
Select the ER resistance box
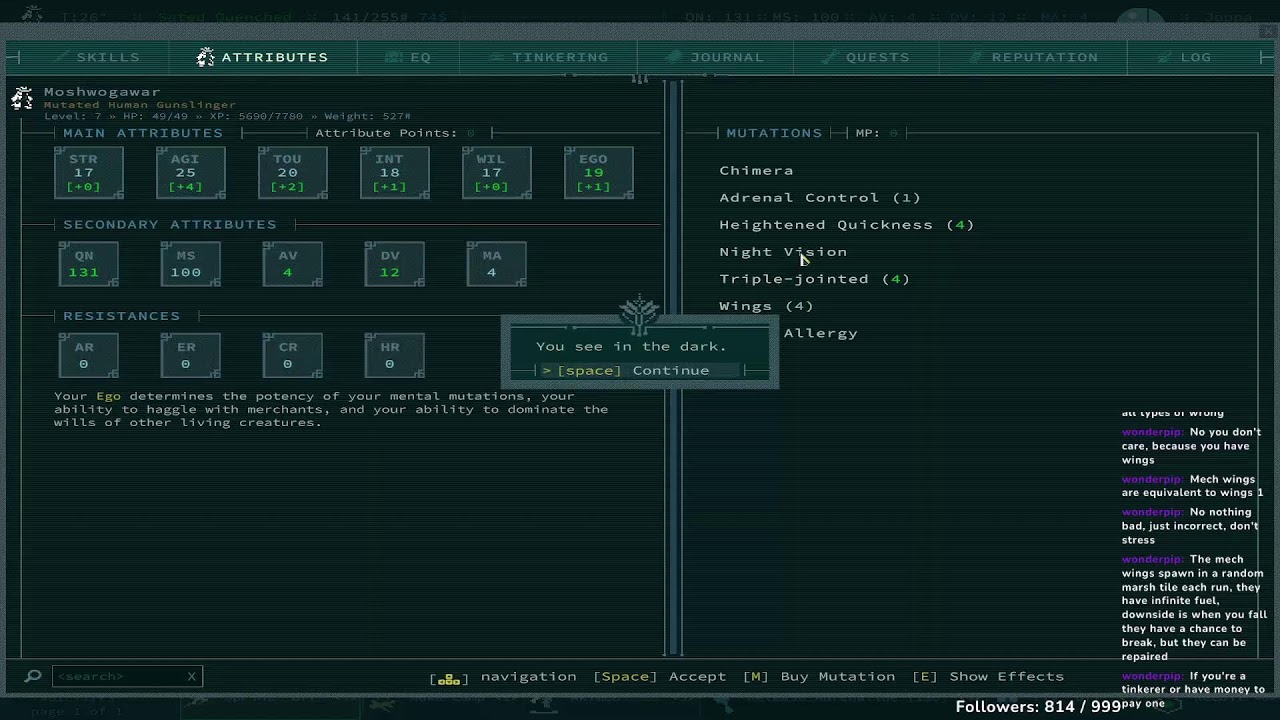(191, 355)
